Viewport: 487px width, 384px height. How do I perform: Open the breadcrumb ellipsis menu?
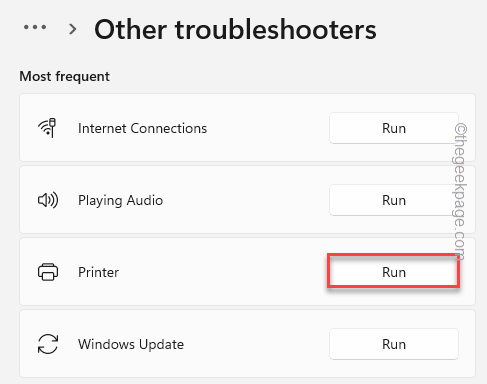35,27
